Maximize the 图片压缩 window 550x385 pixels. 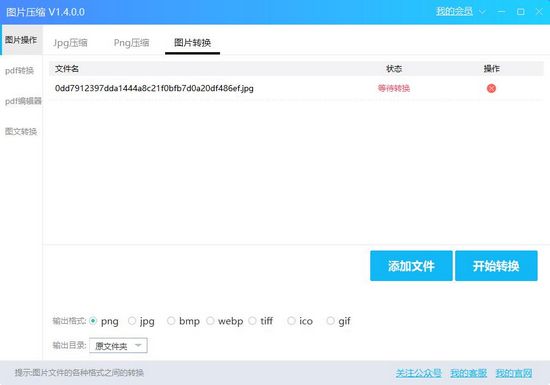tap(521, 12)
